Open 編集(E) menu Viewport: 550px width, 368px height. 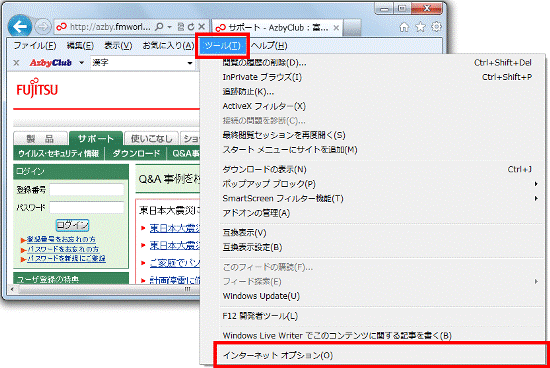[x=80, y=46]
